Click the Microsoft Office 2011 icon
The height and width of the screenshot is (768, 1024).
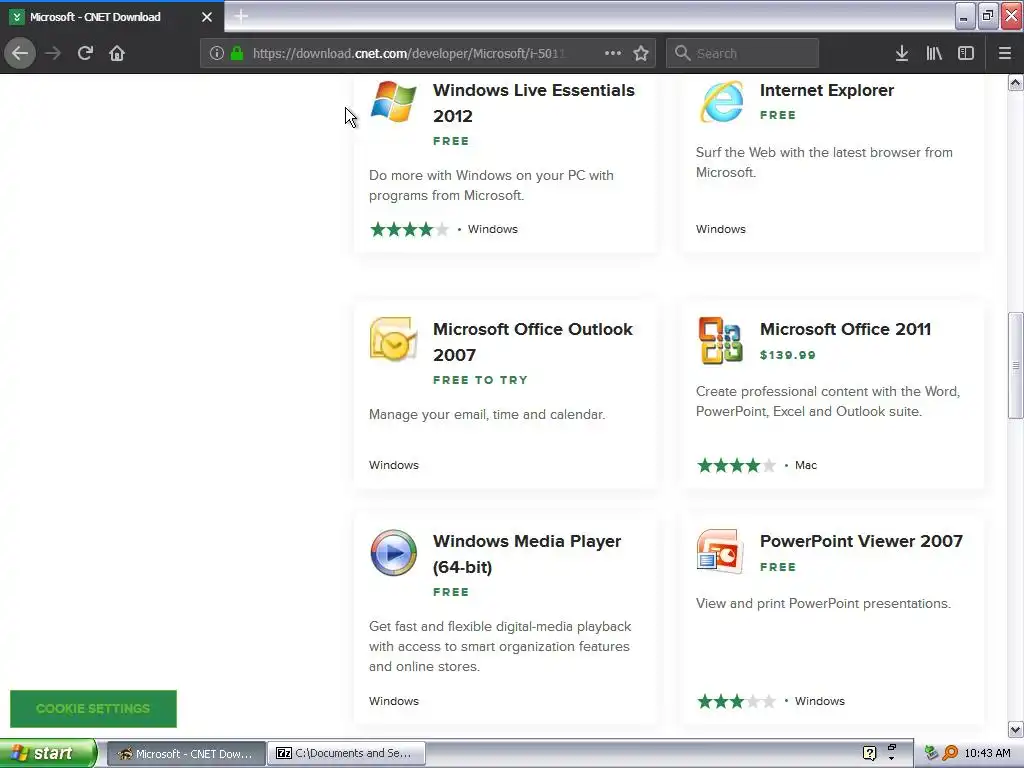click(x=720, y=340)
